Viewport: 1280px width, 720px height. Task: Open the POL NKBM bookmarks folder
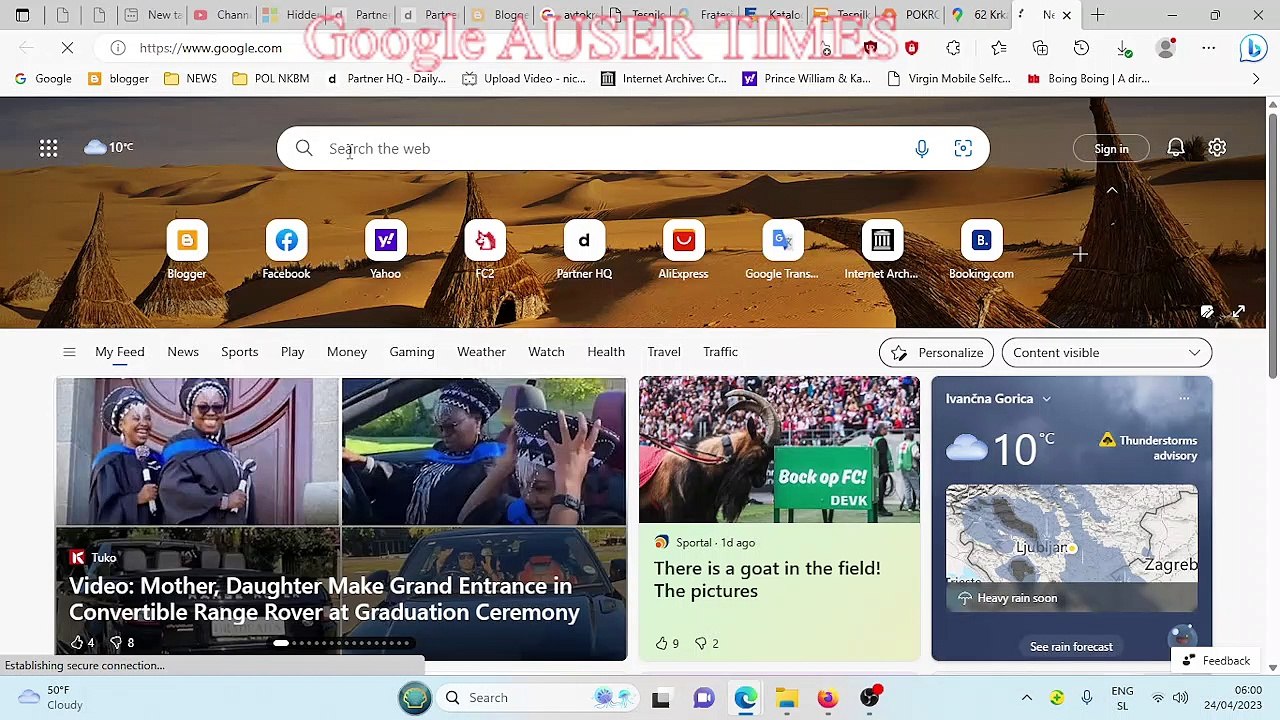(270, 78)
